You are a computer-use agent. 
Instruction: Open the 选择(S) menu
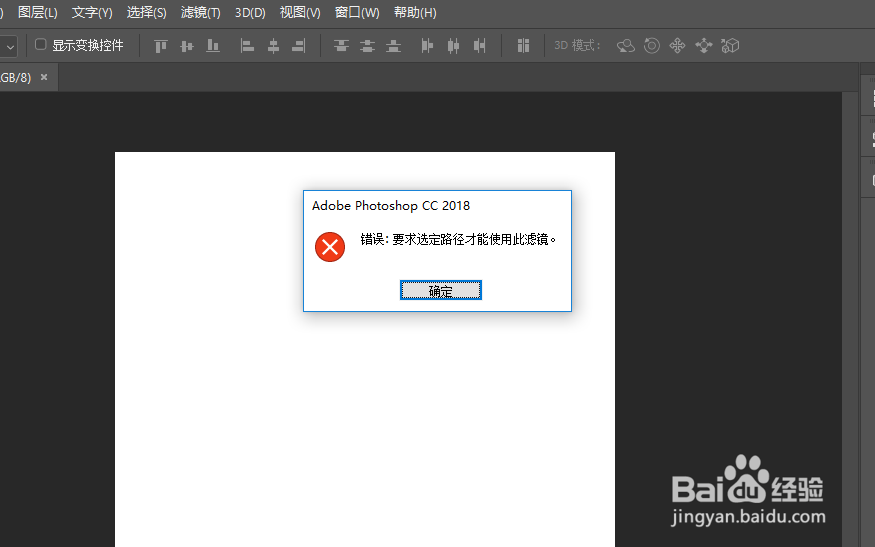point(146,12)
